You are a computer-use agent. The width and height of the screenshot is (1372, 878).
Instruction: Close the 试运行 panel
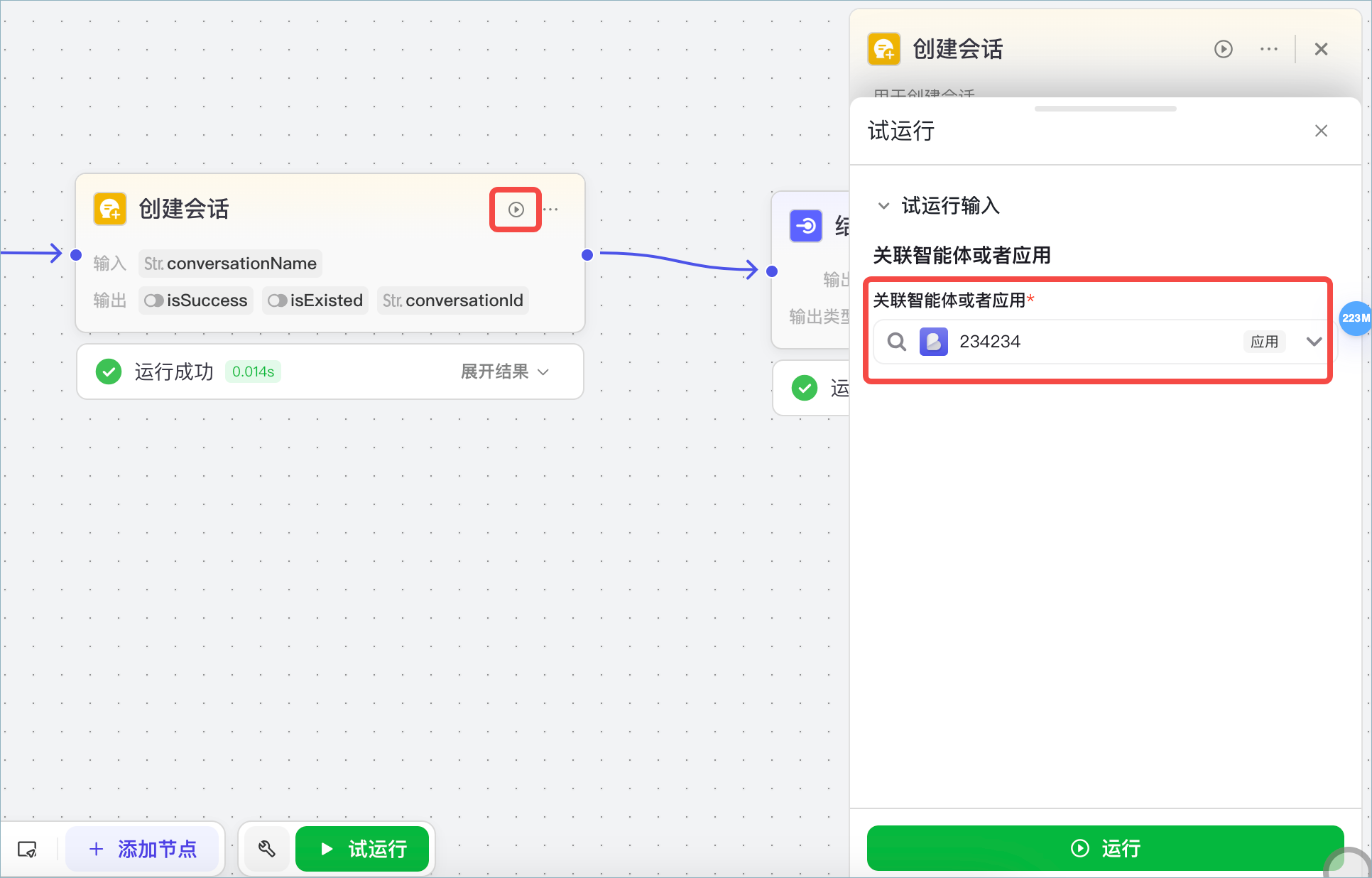[1321, 131]
